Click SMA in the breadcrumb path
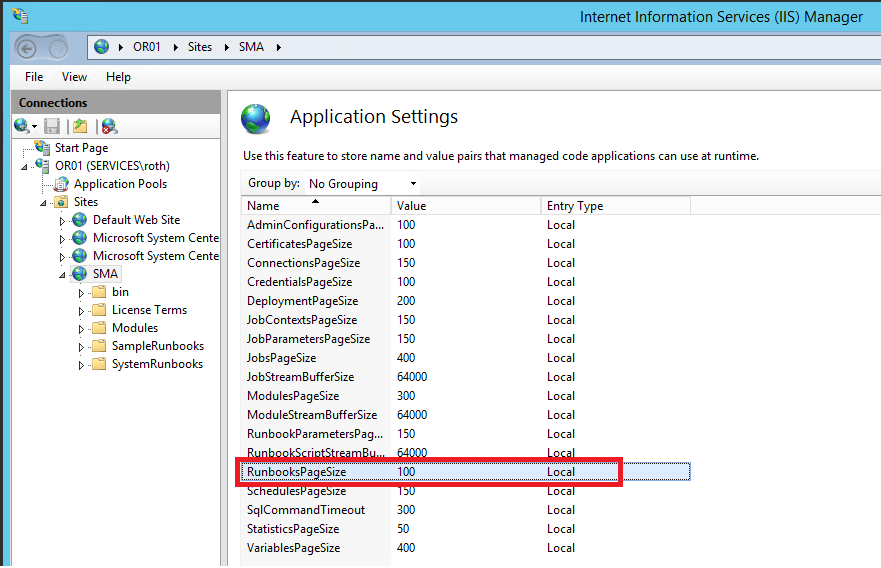The image size is (881, 568). (x=251, y=47)
